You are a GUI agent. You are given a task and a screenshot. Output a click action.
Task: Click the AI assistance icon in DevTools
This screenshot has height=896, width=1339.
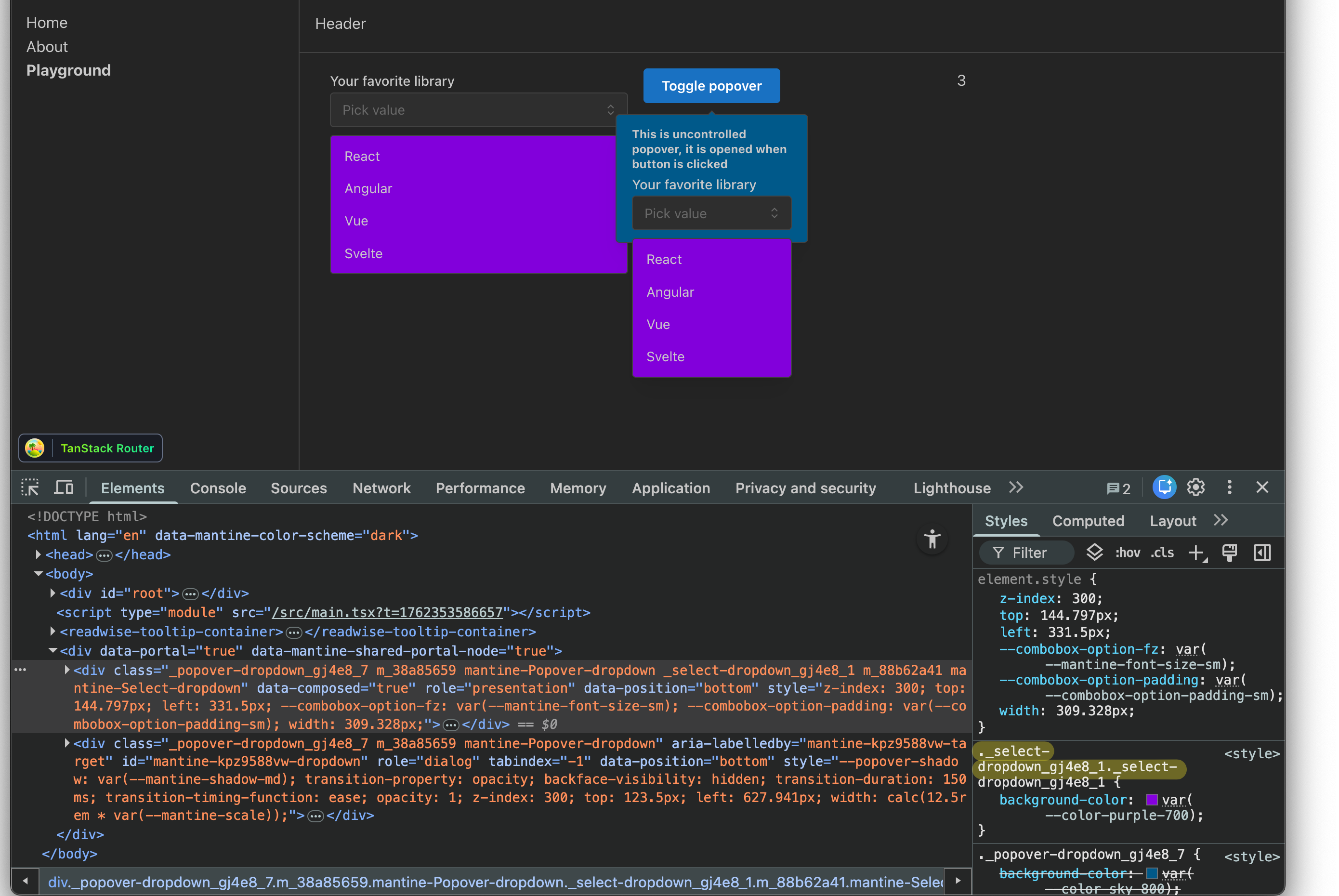click(x=1164, y=488)
